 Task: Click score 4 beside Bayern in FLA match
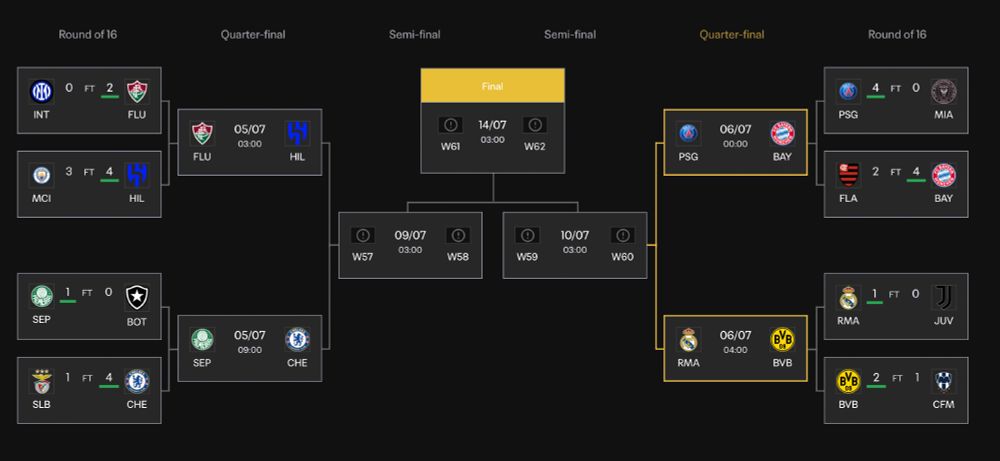click(x=916, y=171)
